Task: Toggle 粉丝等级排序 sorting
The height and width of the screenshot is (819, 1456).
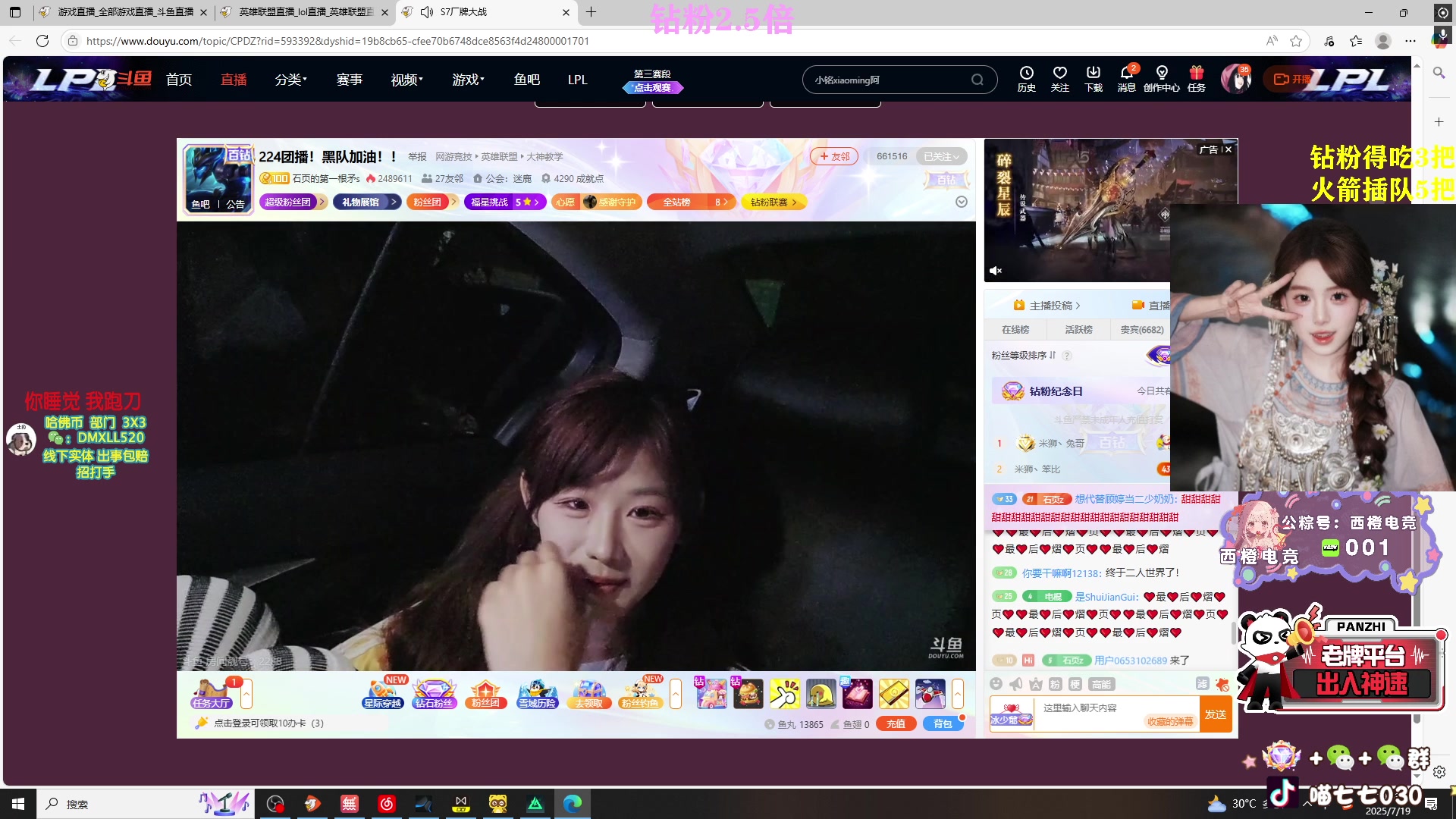Action: click(1024, 355)
